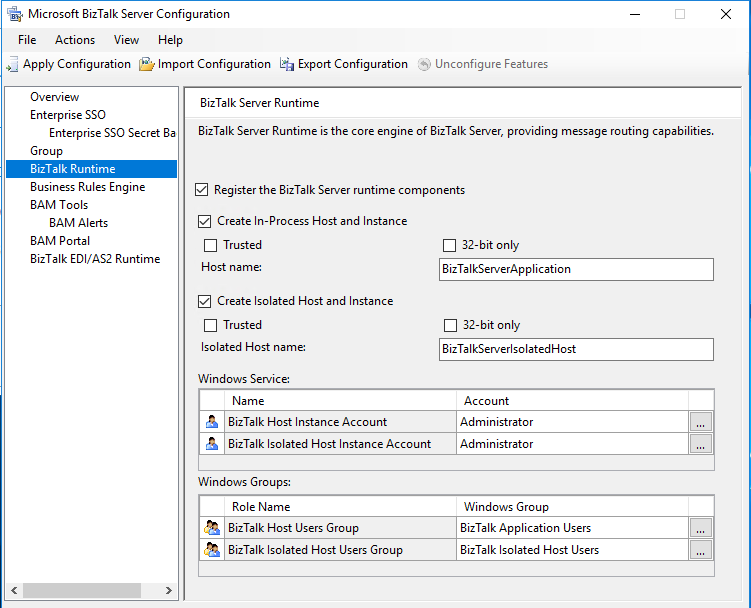Viewport: 751px width, 608px height.
Task: Minimize the BizTalk Server Configuration window
Action: (635, 14)
